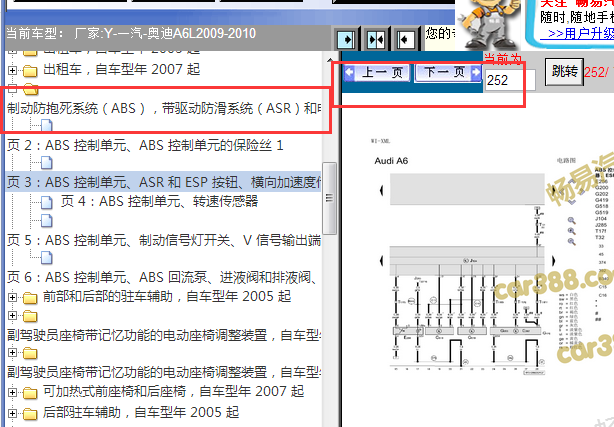
Task: Click folder icon of 出租车 2007 entry
Action: (30, 71)
